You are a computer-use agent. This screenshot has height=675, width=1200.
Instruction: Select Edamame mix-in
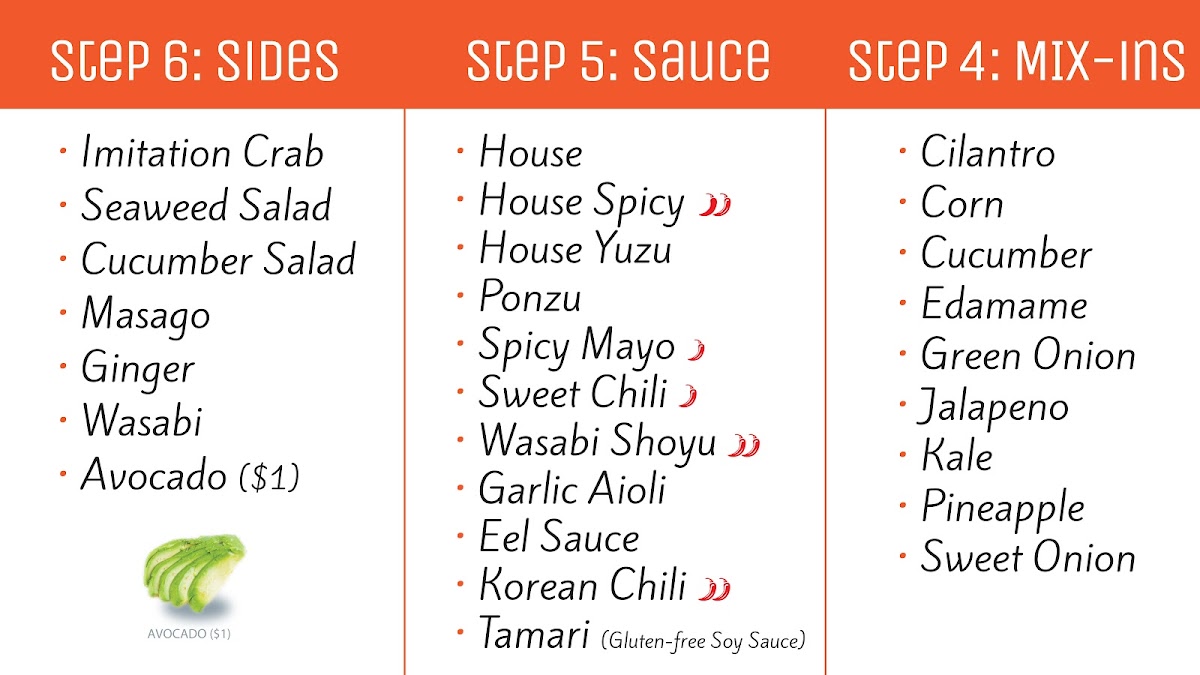click(1004, 305)
